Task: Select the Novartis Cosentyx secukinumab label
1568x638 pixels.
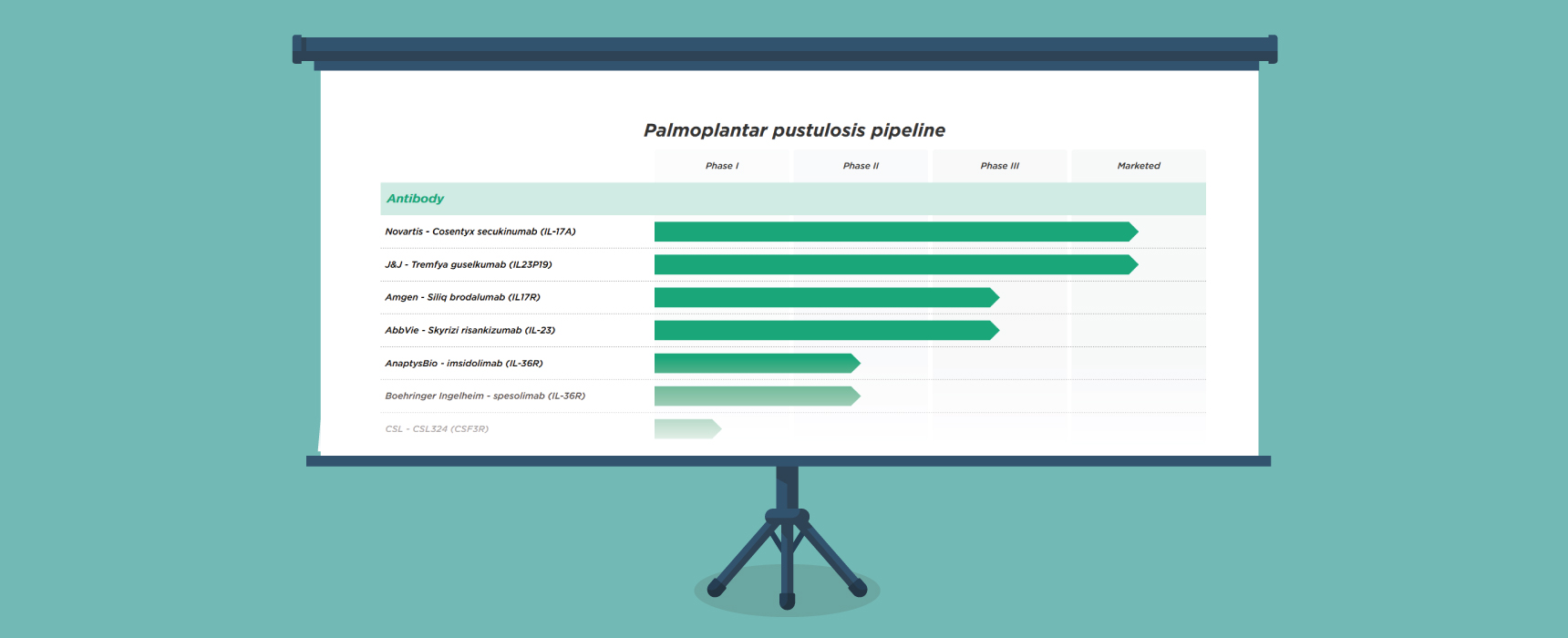Action: (x=480, y=232)
